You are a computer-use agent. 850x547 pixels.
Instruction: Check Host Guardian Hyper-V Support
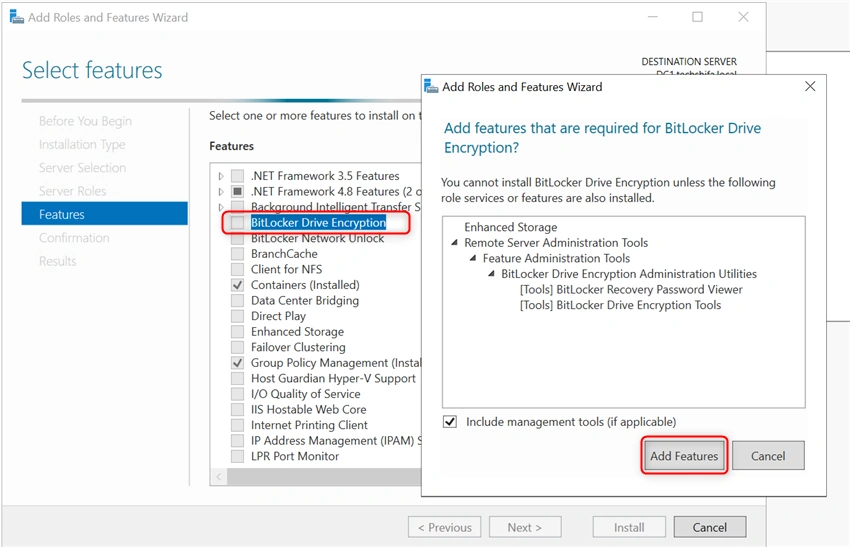(237, 378)
